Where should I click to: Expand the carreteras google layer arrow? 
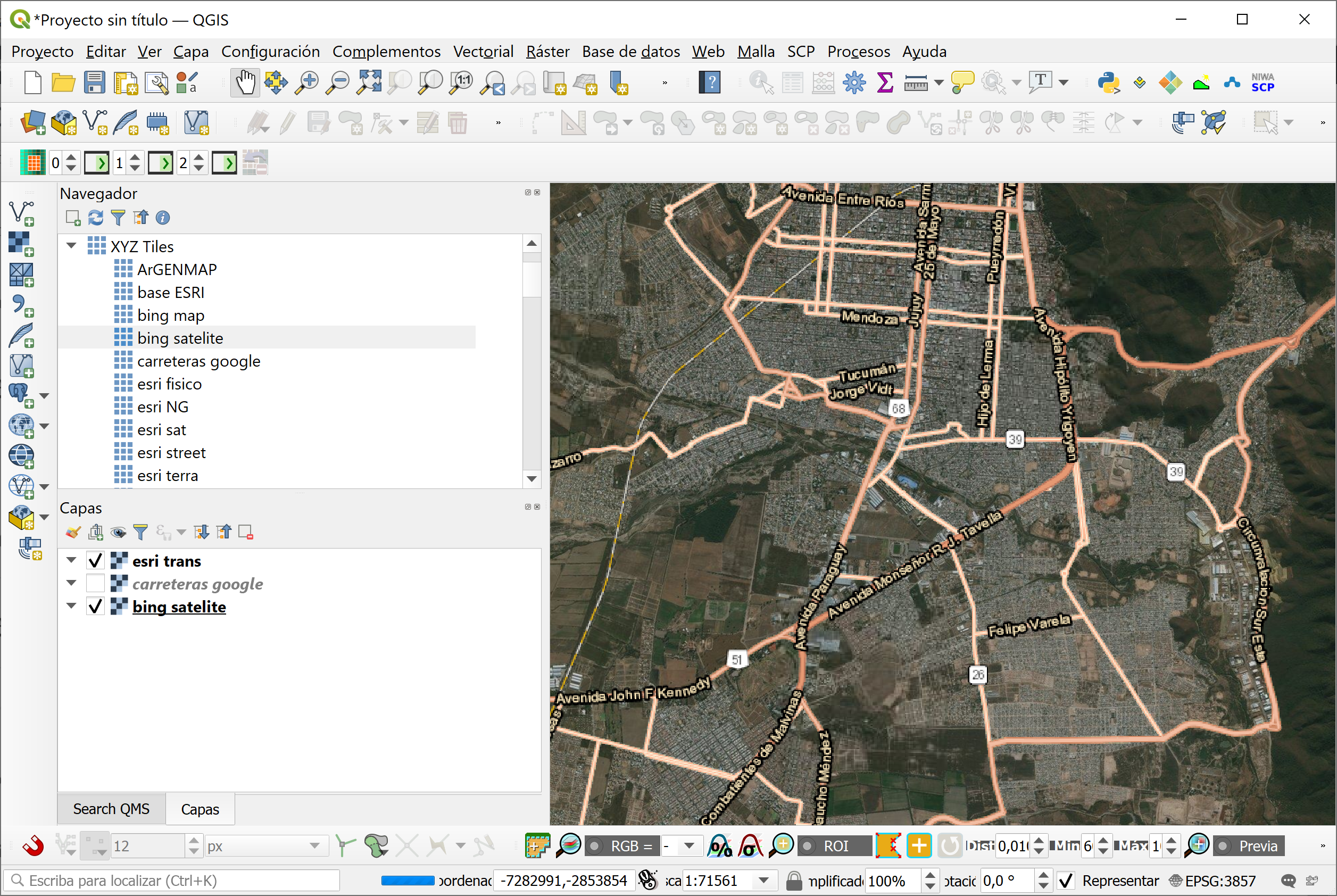(71, 584)
